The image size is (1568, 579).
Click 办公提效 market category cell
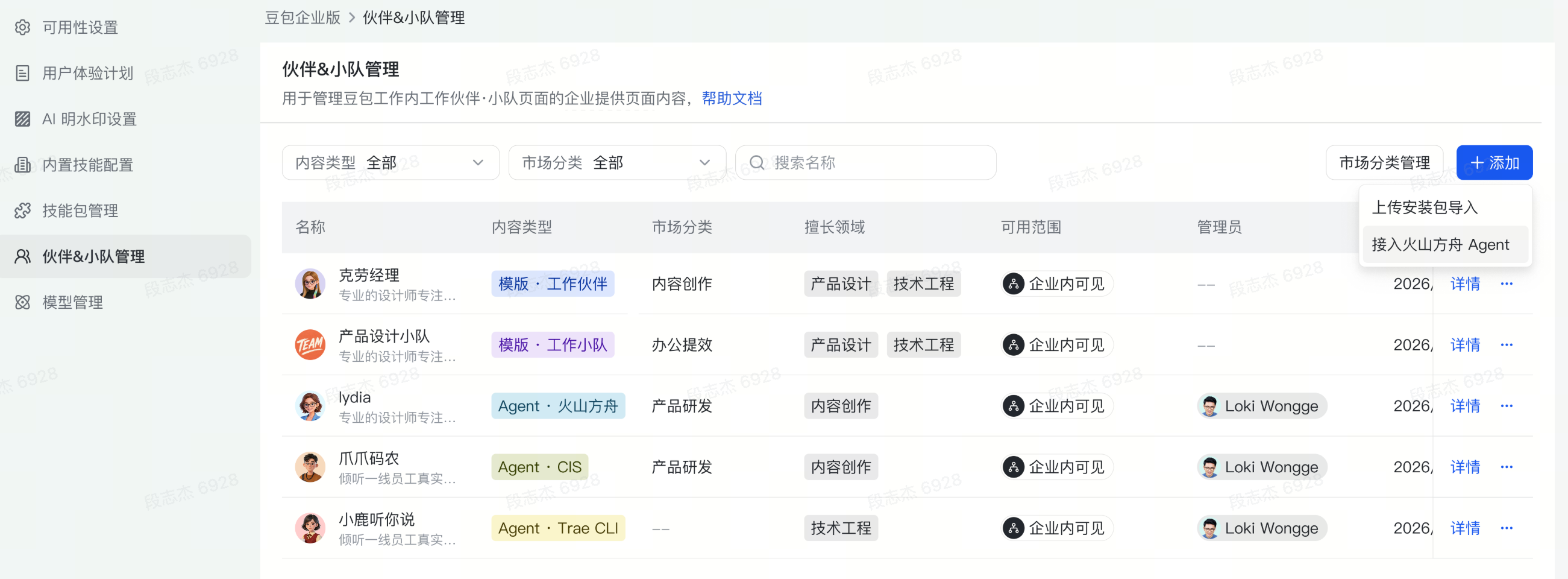point(682,345)
